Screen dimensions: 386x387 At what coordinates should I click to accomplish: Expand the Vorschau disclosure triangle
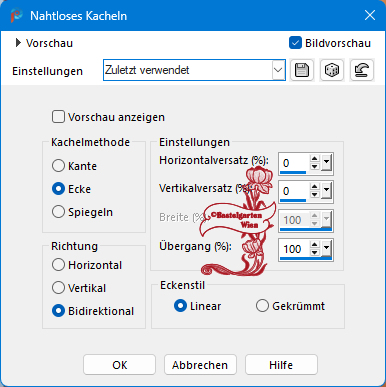pyautogui.click(x=18, y=43)
